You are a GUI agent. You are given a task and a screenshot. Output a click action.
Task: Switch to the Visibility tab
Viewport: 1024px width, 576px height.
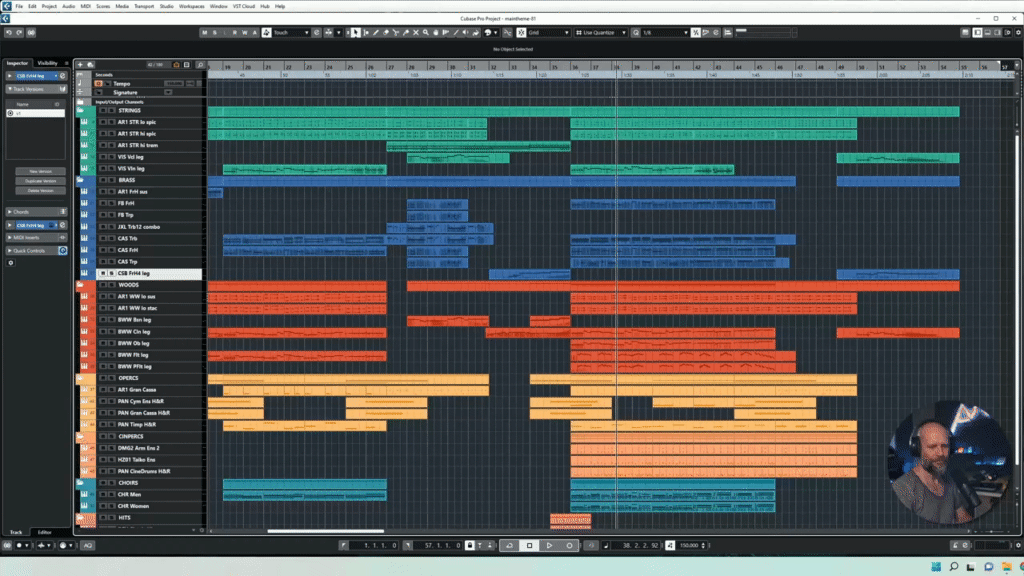pyautogui.click(x=47, y=63)
